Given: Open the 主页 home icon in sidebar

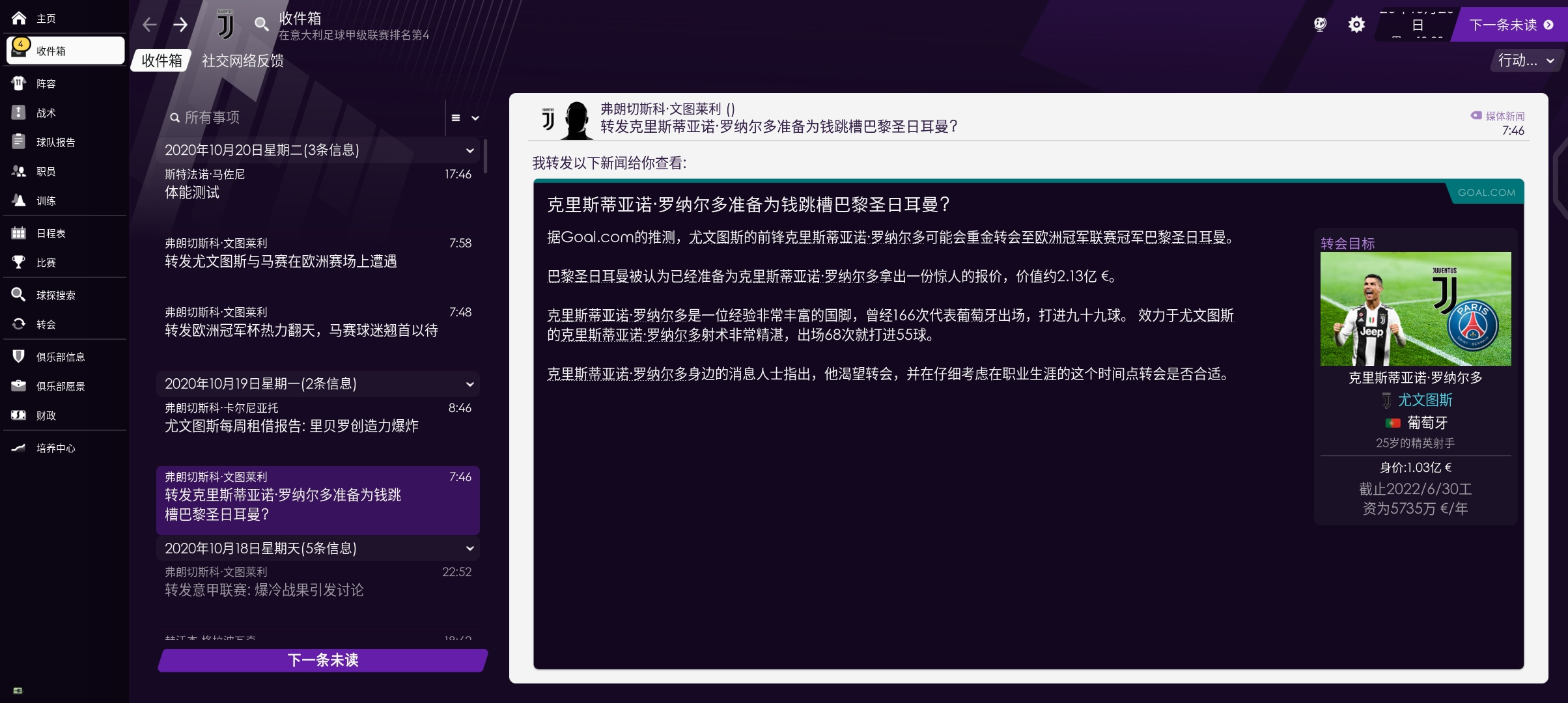Looking at the screenshot, I should click(x=19, y=18).
